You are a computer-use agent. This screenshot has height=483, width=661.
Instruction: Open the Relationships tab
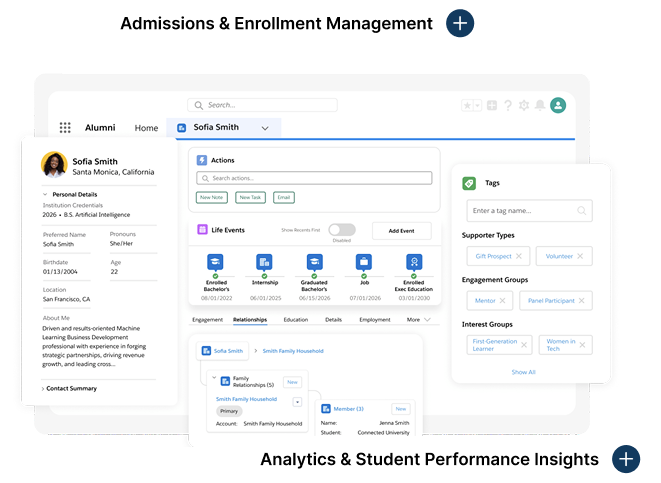click(250, 319)
